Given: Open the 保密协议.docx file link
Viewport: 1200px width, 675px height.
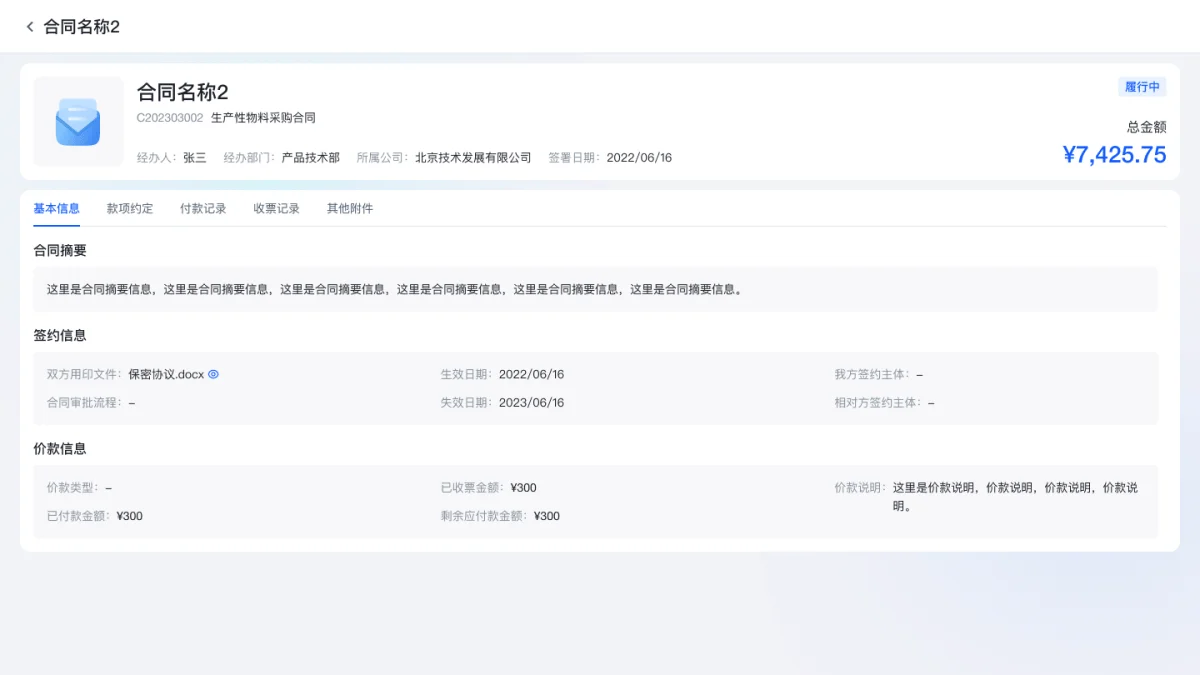Looking at the screenshot, I should tap(166, 375).
